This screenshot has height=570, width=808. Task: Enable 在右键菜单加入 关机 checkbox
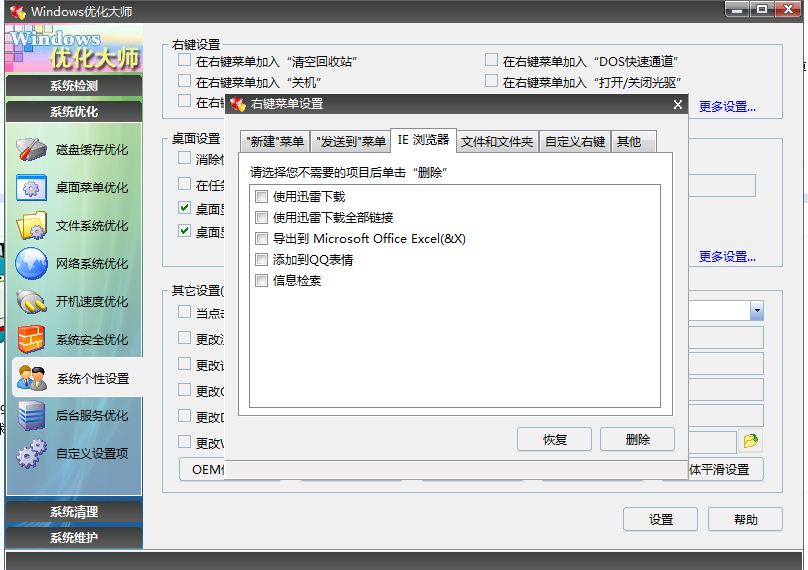click(x=184, y=80)
